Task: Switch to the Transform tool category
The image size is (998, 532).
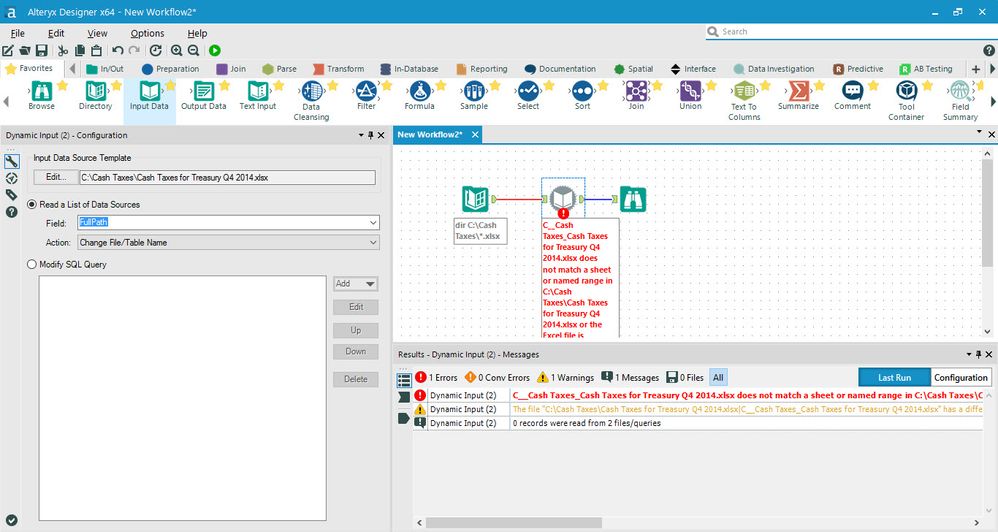Action: [338, 69]
